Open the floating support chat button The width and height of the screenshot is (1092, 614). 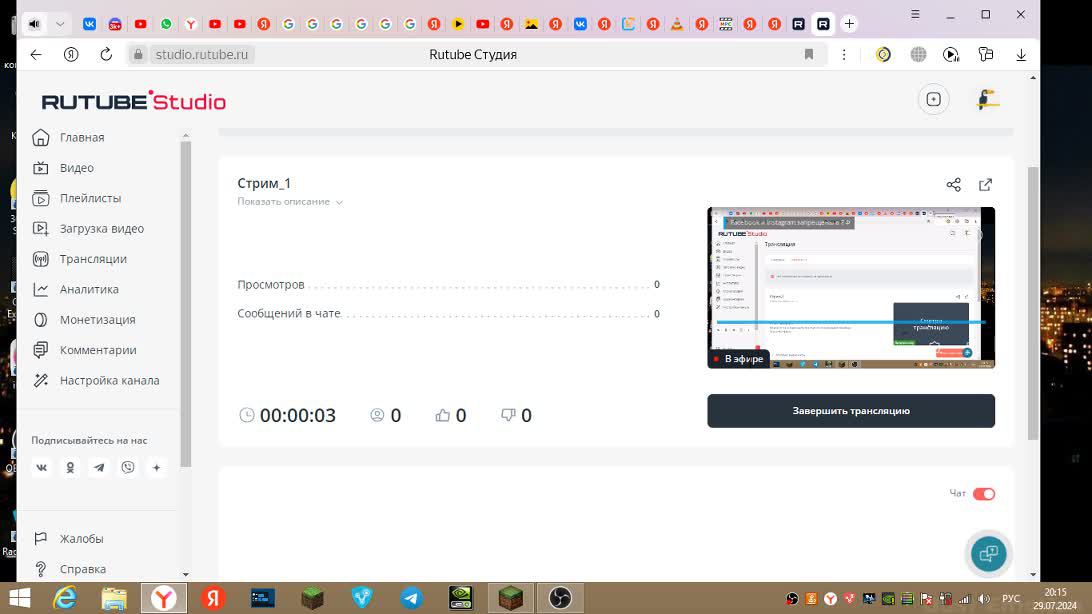click(x=988, y=553)
